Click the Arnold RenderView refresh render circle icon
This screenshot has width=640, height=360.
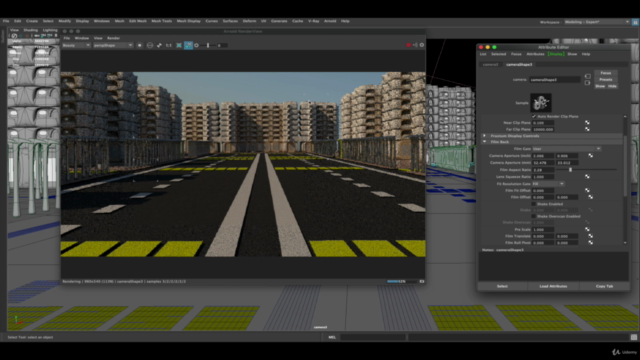tap(140, 45)
